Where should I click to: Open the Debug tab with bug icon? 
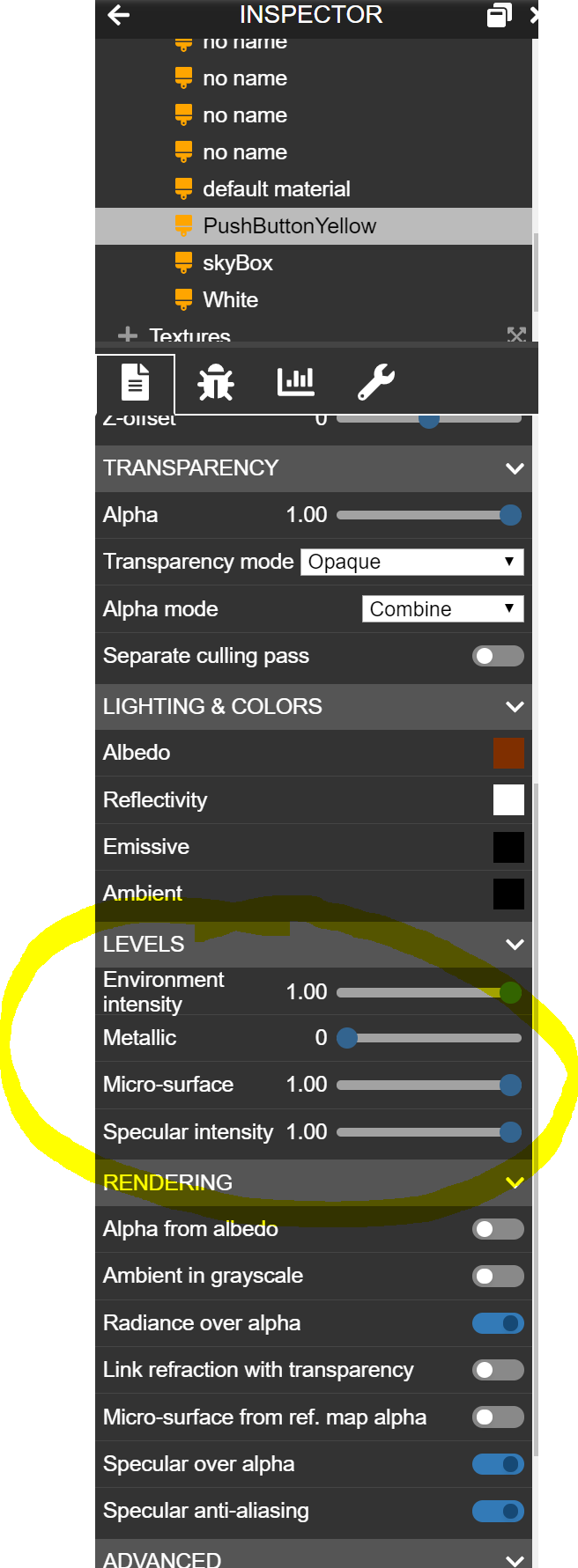pyautogui.click(x=216, y=383)
